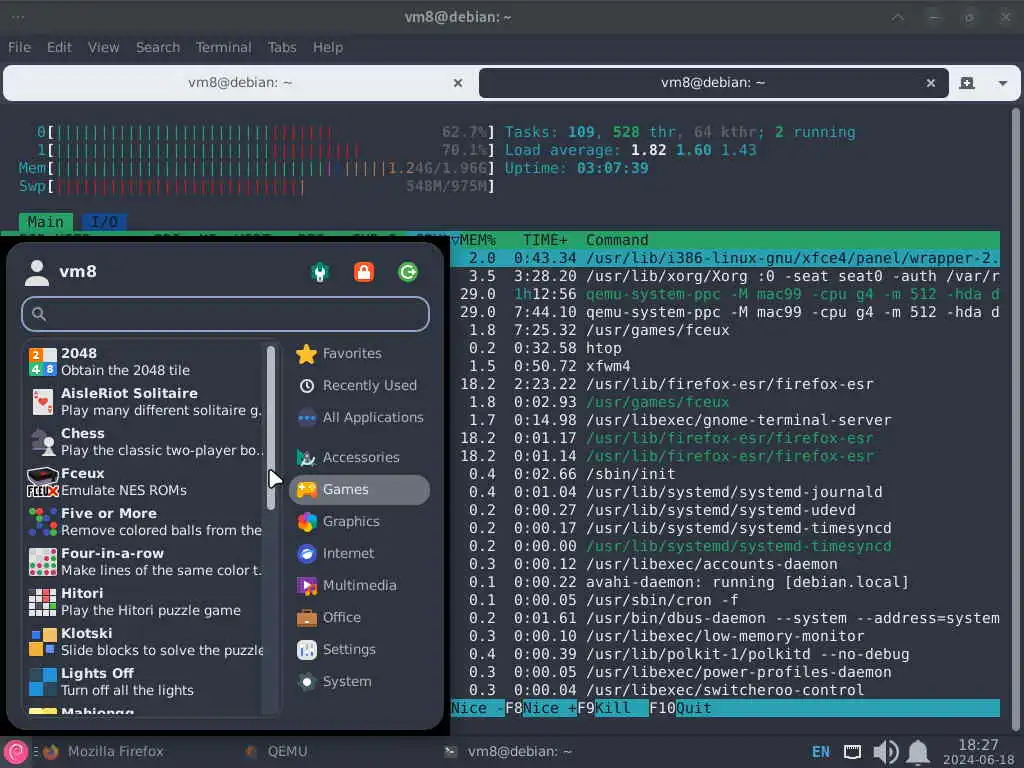Click the Internet globe icon
1024x768 pixels.
(x=306, y=554)
